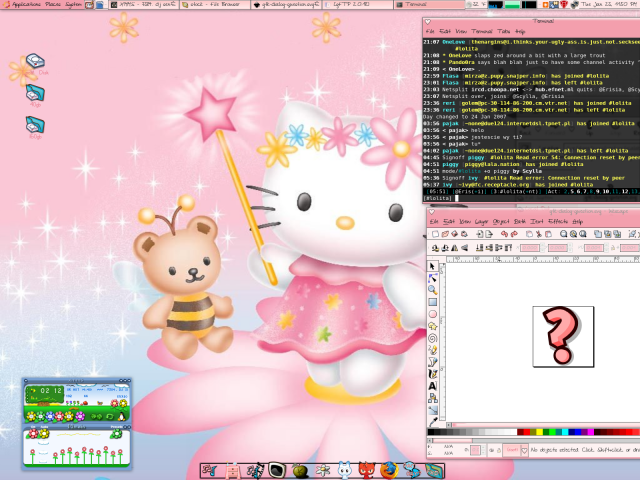Select the question mark image on canvas
This screenshot has width=640, height=480.
pos(563,336)
